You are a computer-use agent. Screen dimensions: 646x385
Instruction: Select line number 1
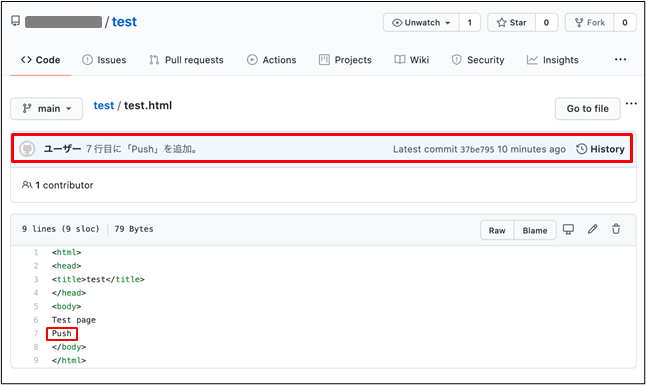[36, 252]
